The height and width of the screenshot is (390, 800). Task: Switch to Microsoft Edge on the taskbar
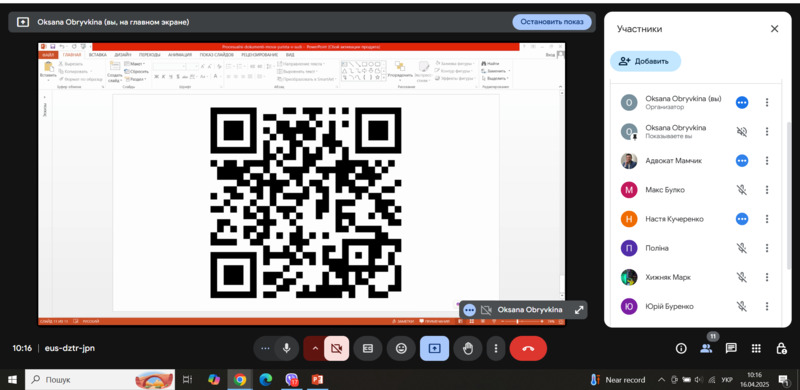[266, 380]
